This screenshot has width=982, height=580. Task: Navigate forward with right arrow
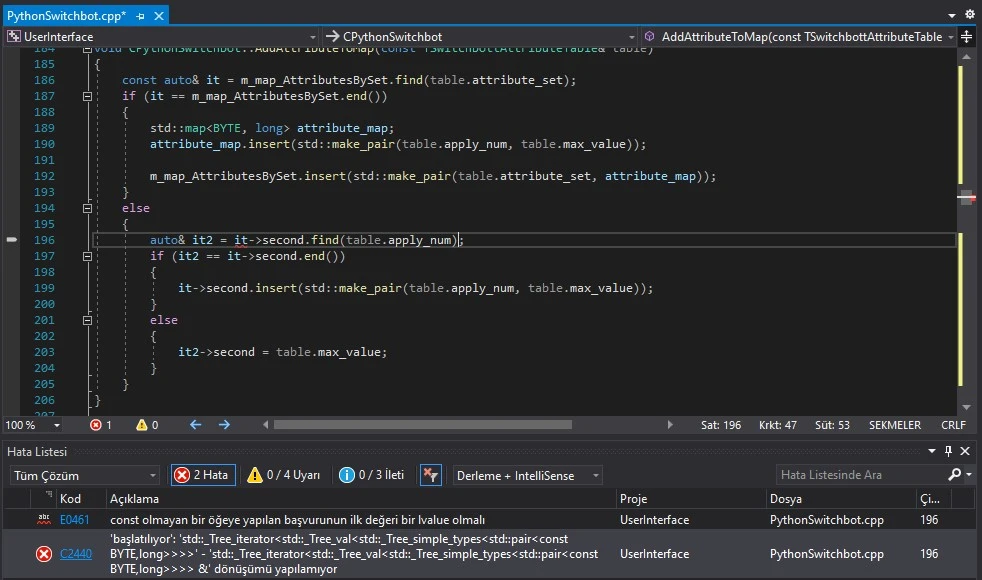[x=224, y=425]
